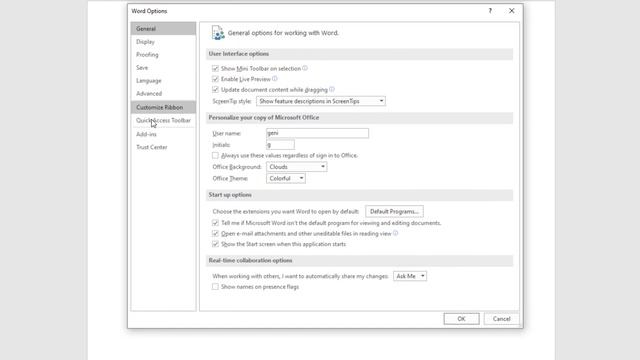Enable Always use these values checkbox

click(215, 156)
